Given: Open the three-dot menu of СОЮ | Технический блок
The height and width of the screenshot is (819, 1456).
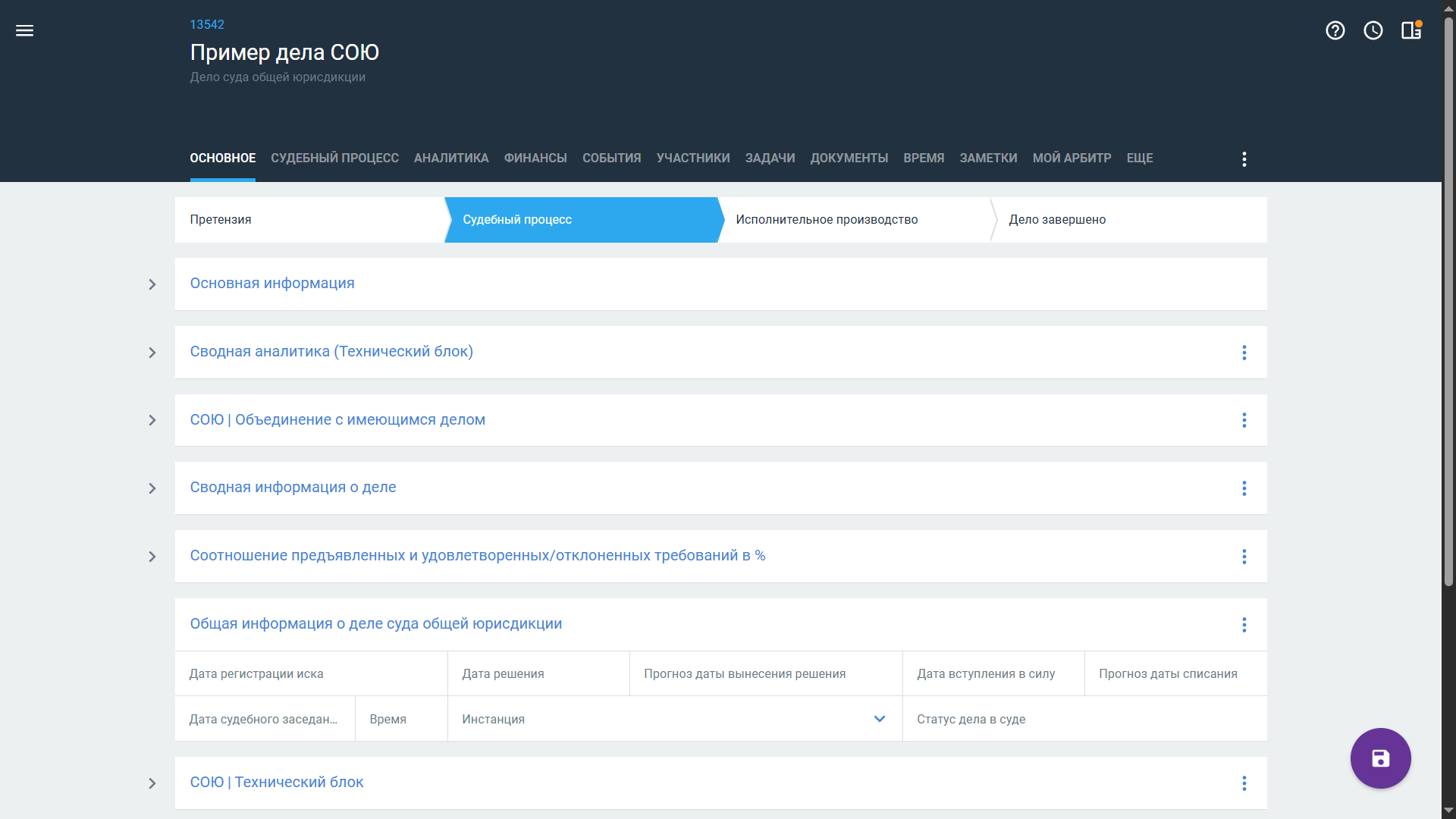Looking at the screenshot, I should [x=1244, y=783].
